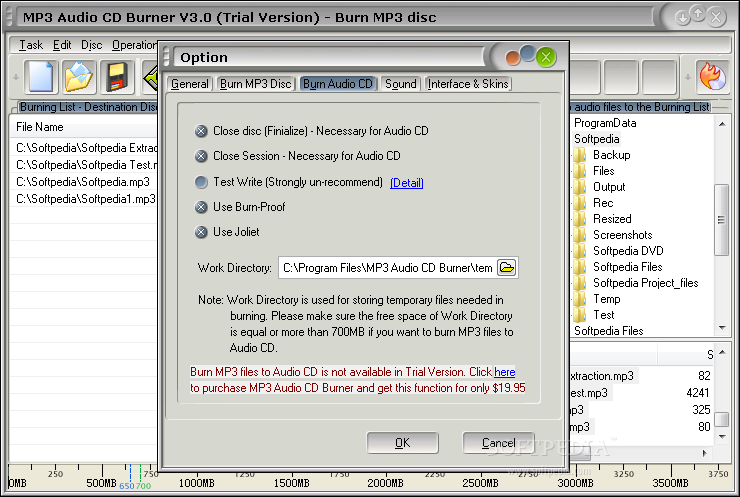Click file list scroll down arrow
This screenshot has width=740, height=497.
(722, 437)
